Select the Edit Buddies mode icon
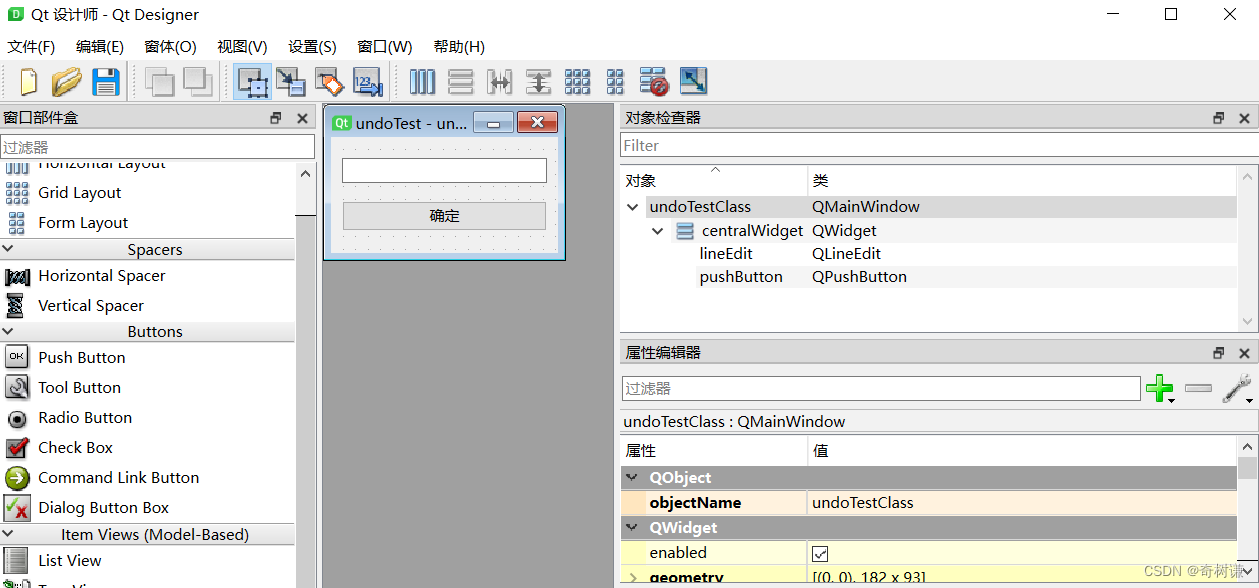 click(x=329, y=81)
